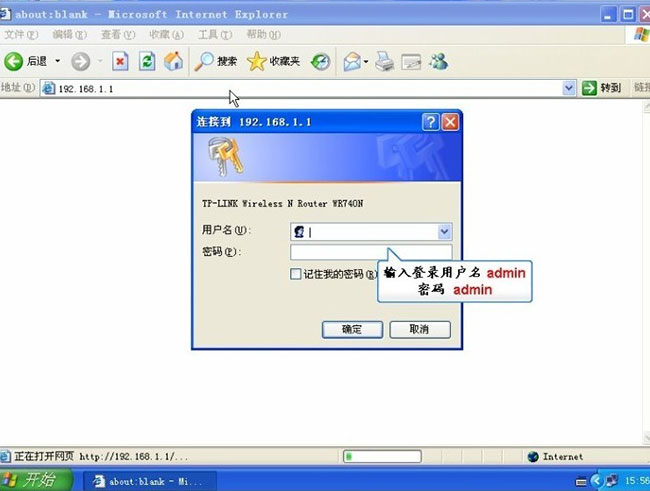Click the Internet zone globe icon
The height and width of the screenshot is (491, 650).
tap(533, 457)
